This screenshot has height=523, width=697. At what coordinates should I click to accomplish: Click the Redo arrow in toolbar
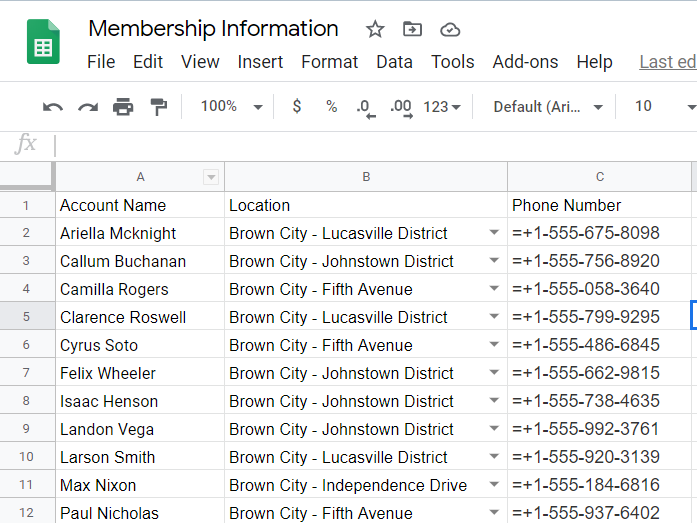(x=88, y=107)
